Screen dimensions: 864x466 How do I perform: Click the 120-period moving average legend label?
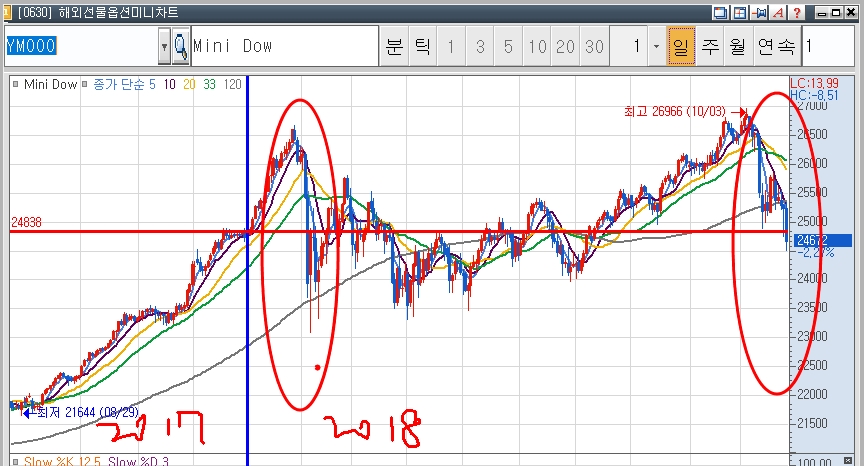[233, 84]
